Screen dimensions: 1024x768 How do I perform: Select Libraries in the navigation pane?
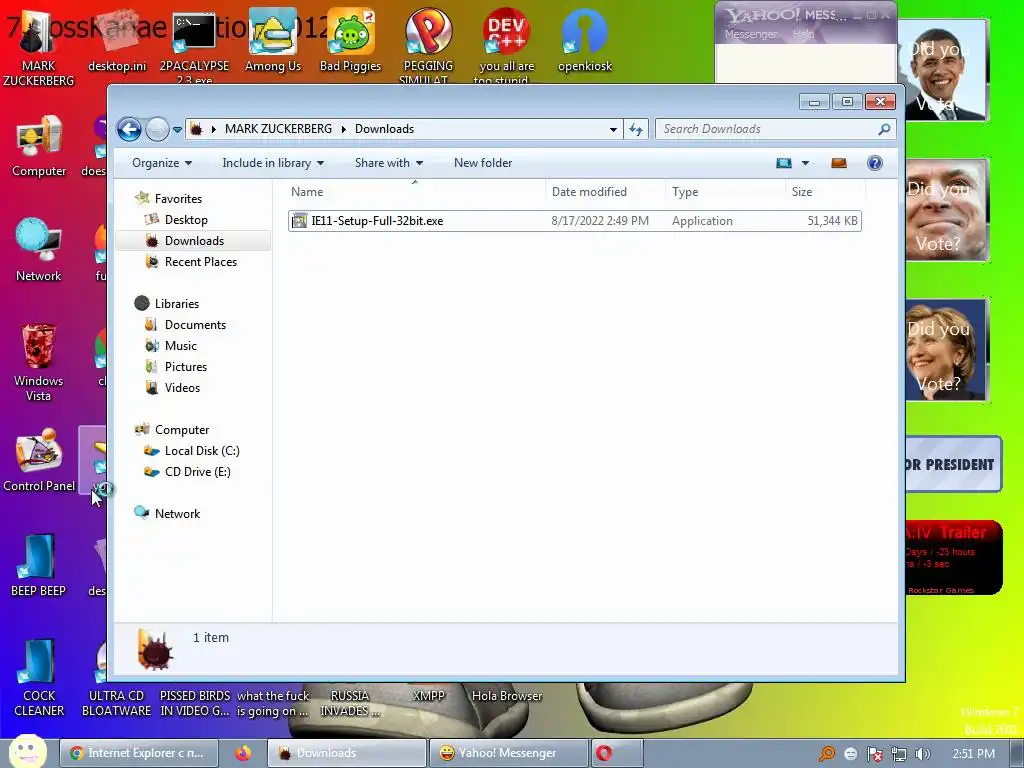(x=176, y=304)
